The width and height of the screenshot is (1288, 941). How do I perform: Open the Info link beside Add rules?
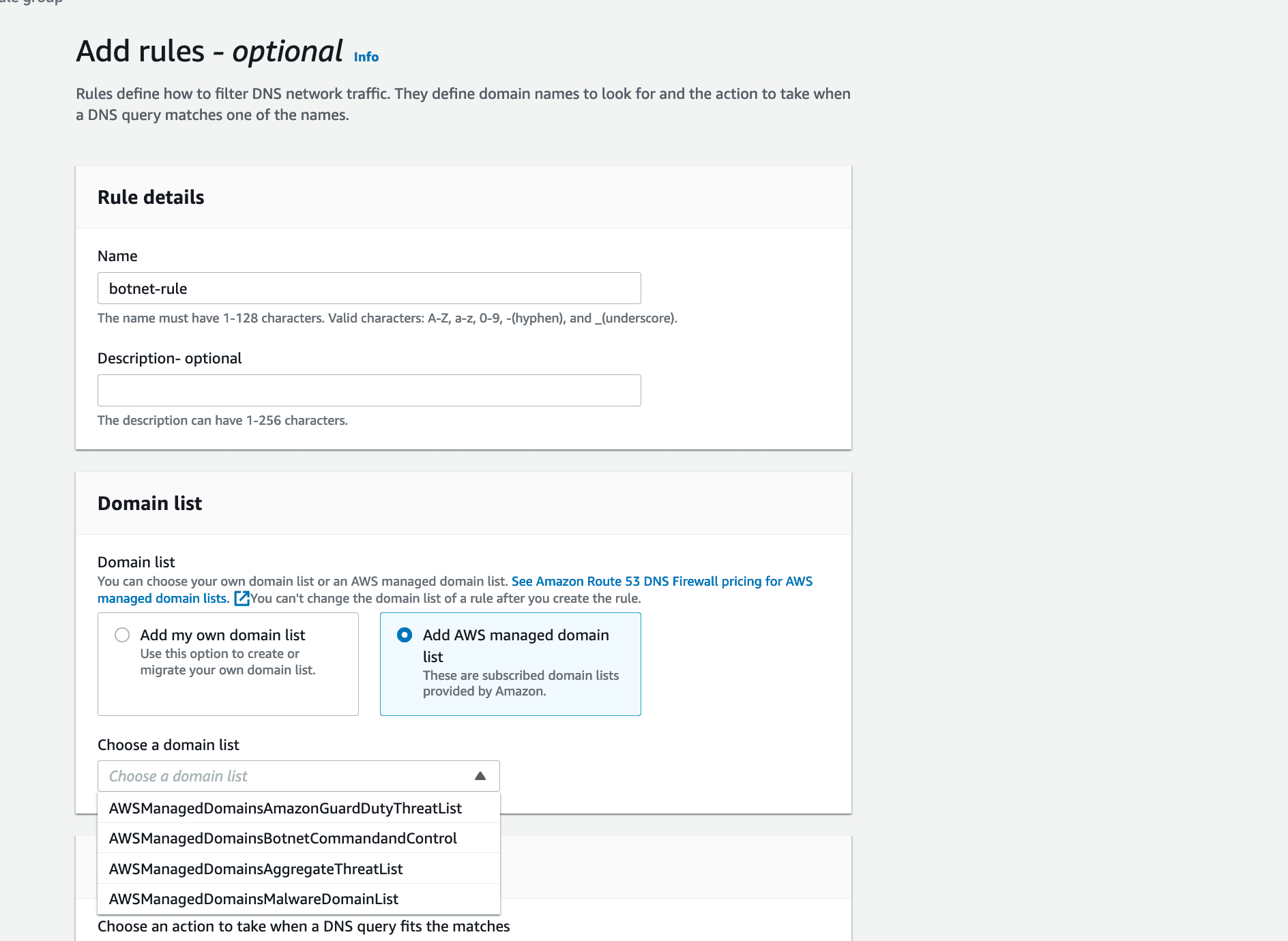[366, 57]
